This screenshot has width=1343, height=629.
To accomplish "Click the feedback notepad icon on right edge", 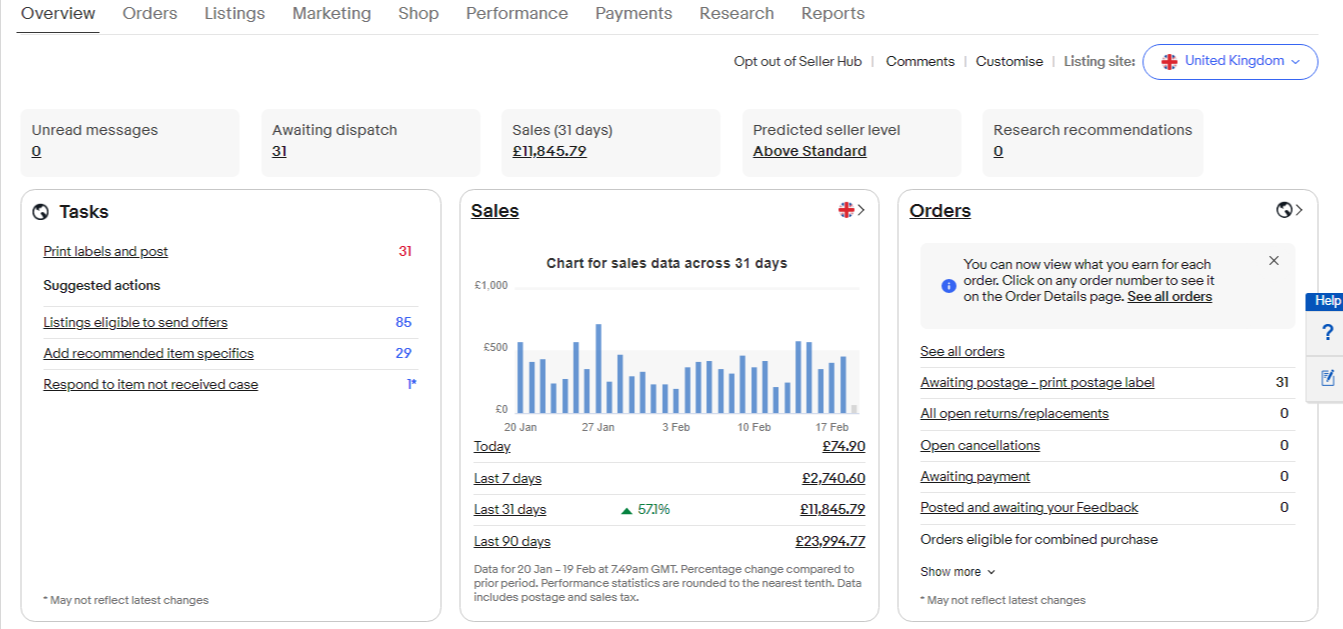I will click(1327, 377).
